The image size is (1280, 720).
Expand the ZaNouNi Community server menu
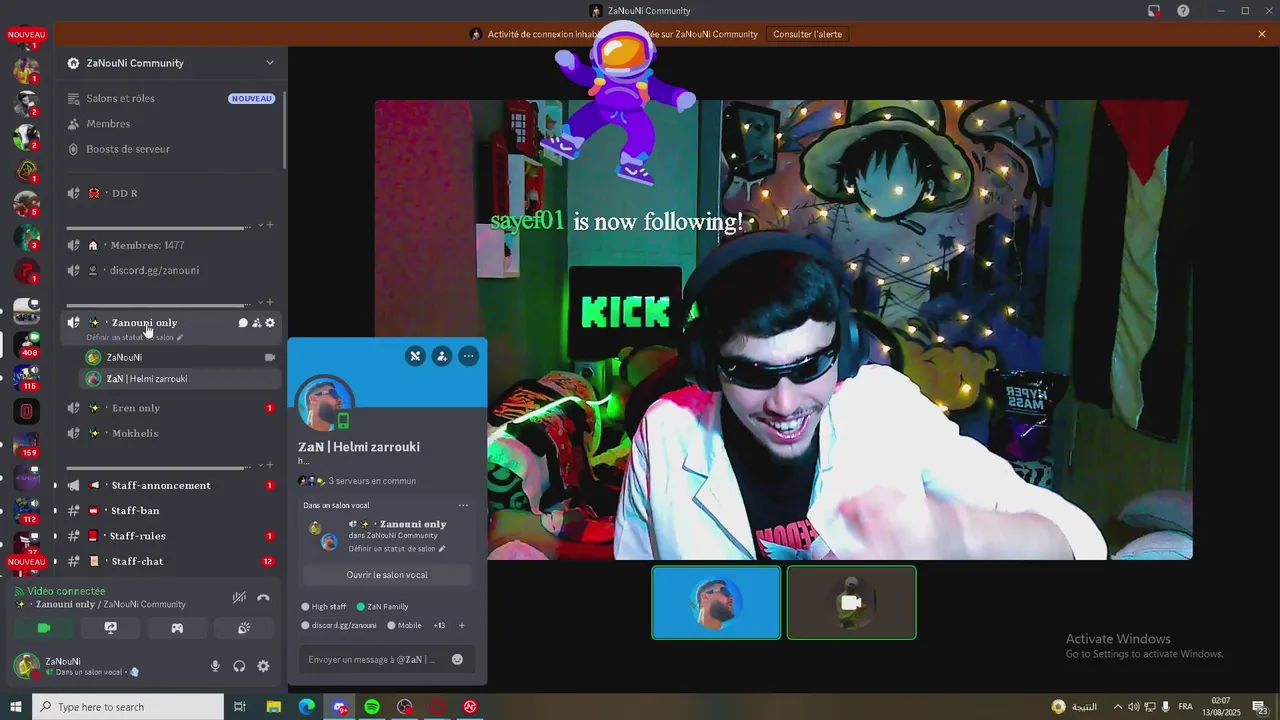point(269,63)
